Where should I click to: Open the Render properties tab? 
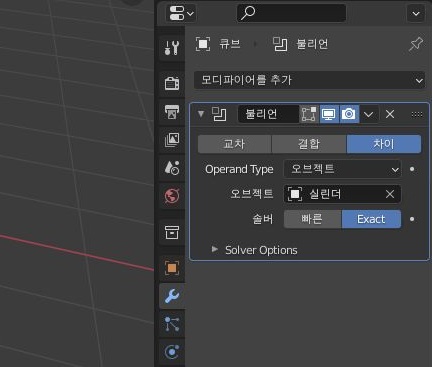172,83
